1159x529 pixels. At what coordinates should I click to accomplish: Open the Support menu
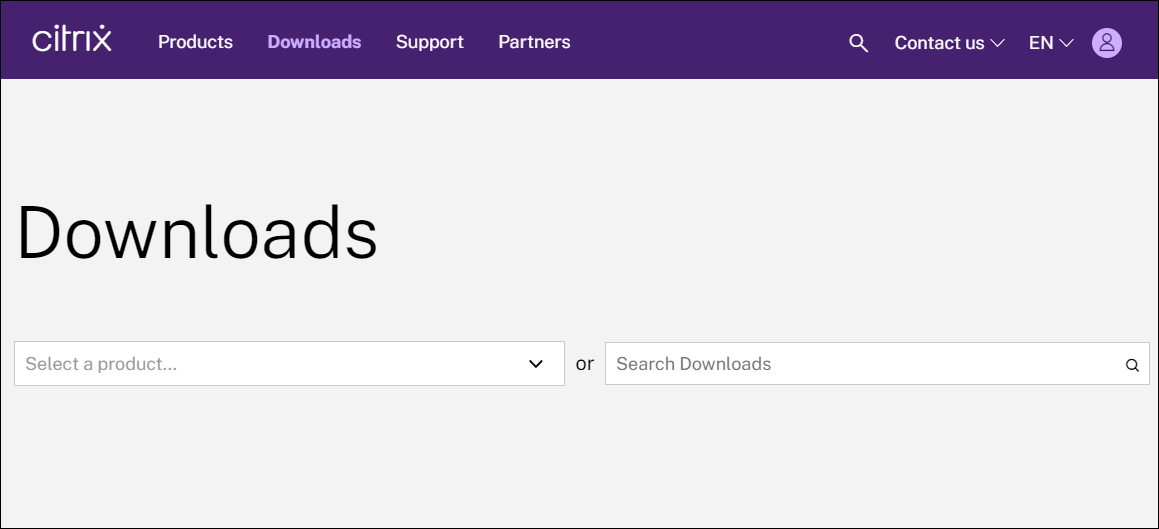pyautogui.click(x=429, y=42)
